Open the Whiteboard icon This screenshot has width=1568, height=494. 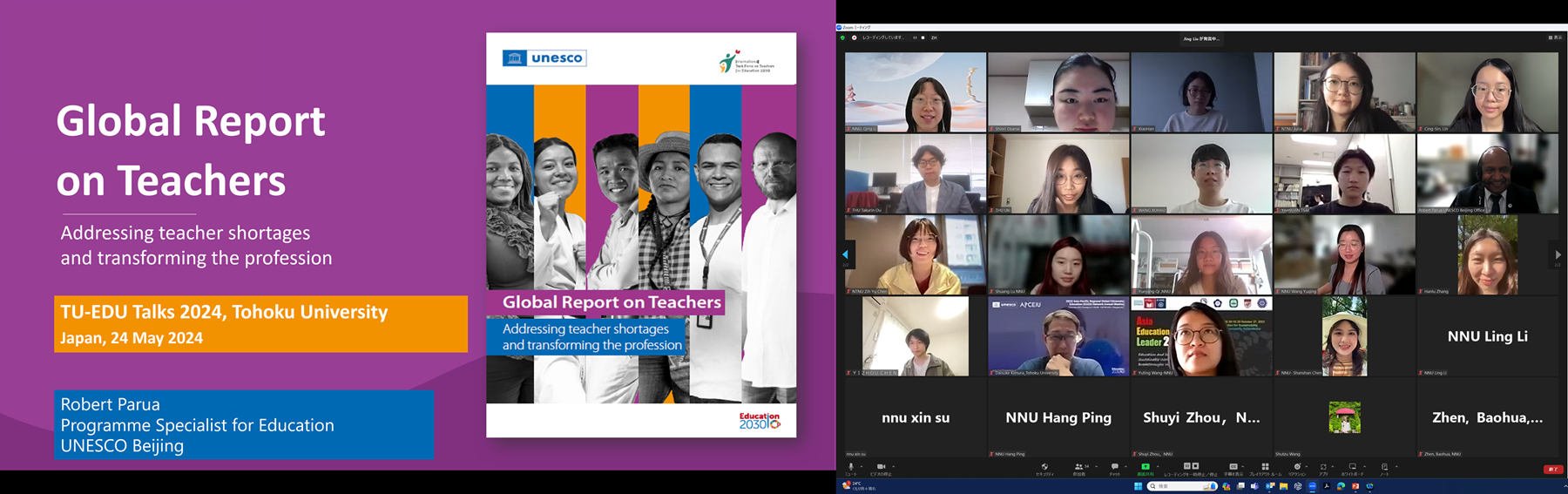pos(1353,467)
